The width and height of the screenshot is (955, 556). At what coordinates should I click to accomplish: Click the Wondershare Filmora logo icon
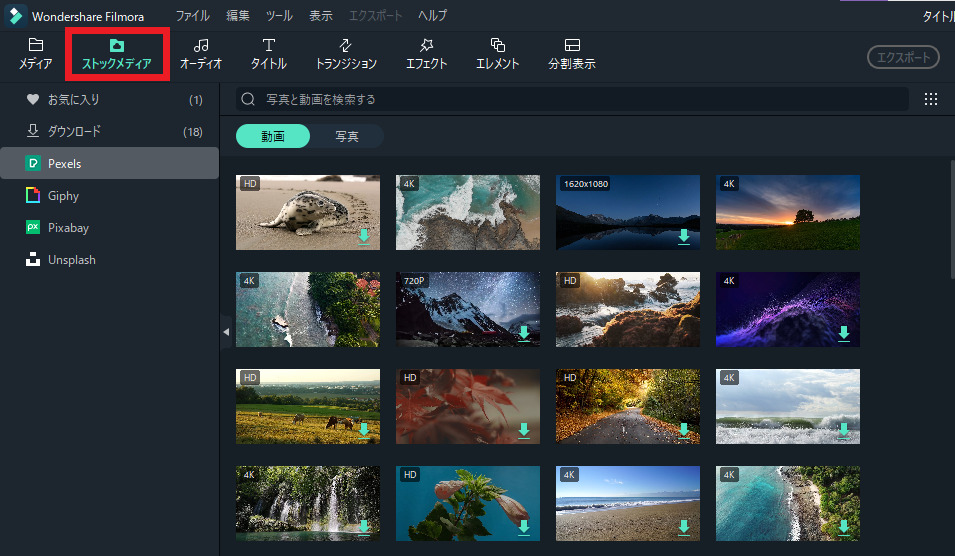[16, 16]
